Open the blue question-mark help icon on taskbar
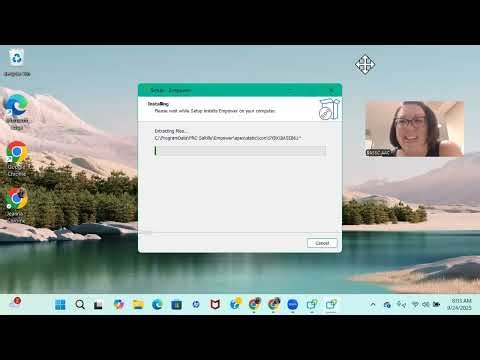Image resolution: width=480 pixels, height=360 pixels. pos(235,304)
